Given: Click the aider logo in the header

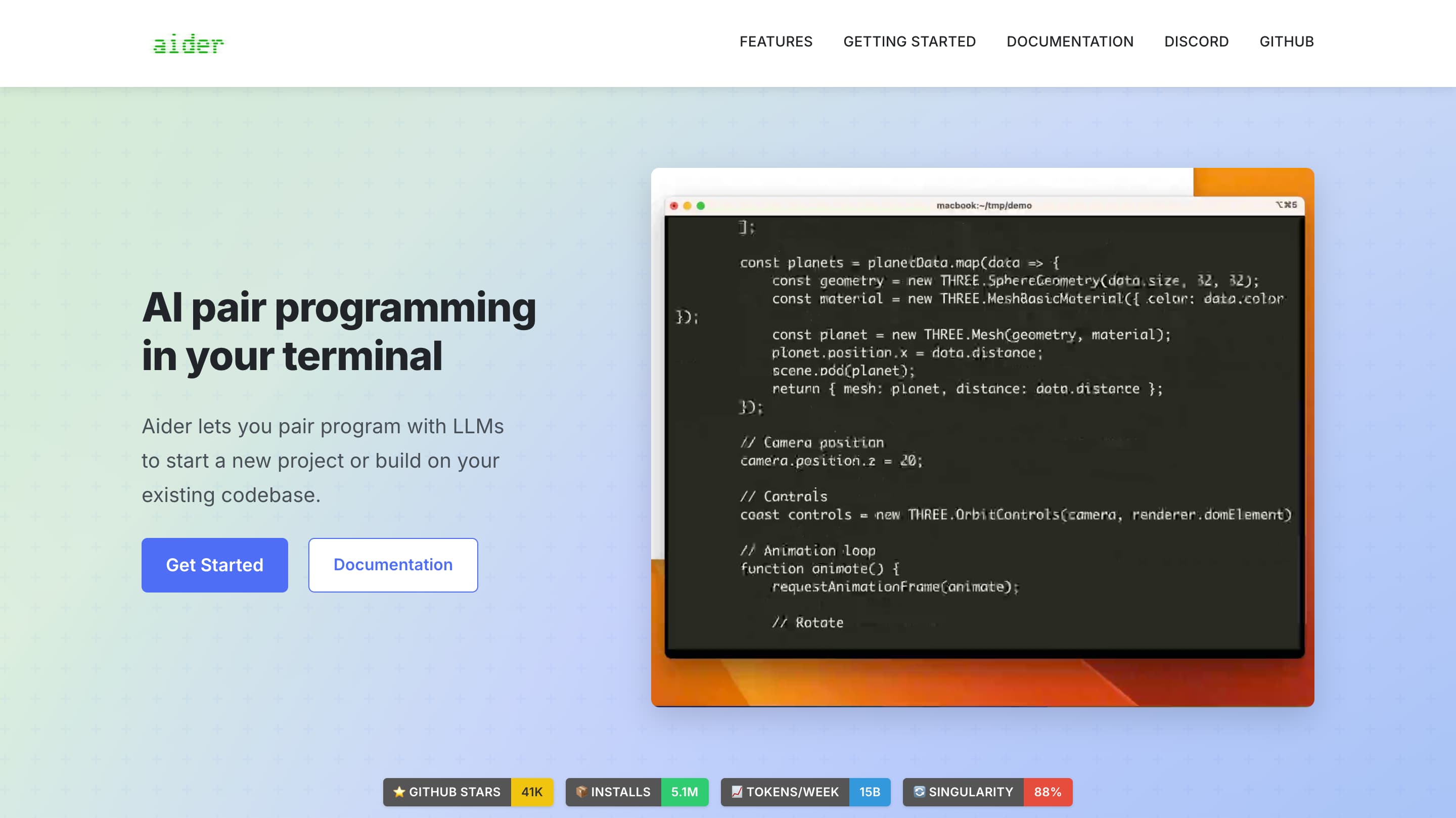Looking at the screenshot, I should (188, 43).
